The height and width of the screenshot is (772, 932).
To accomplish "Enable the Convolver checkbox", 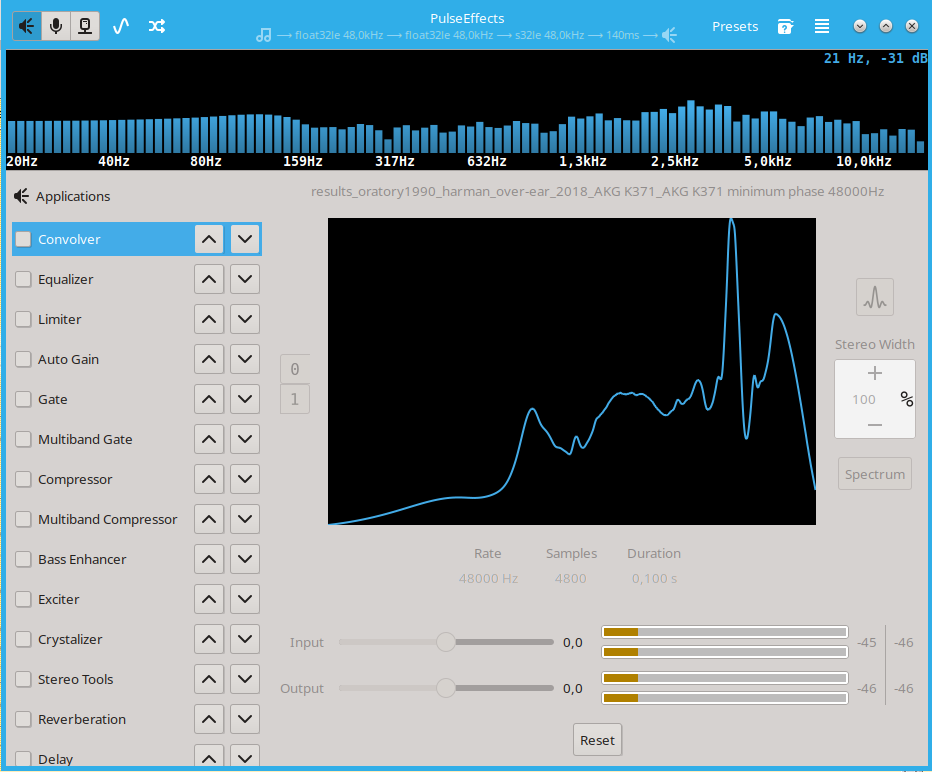I will pyautogui.click(x=23, y=239).
